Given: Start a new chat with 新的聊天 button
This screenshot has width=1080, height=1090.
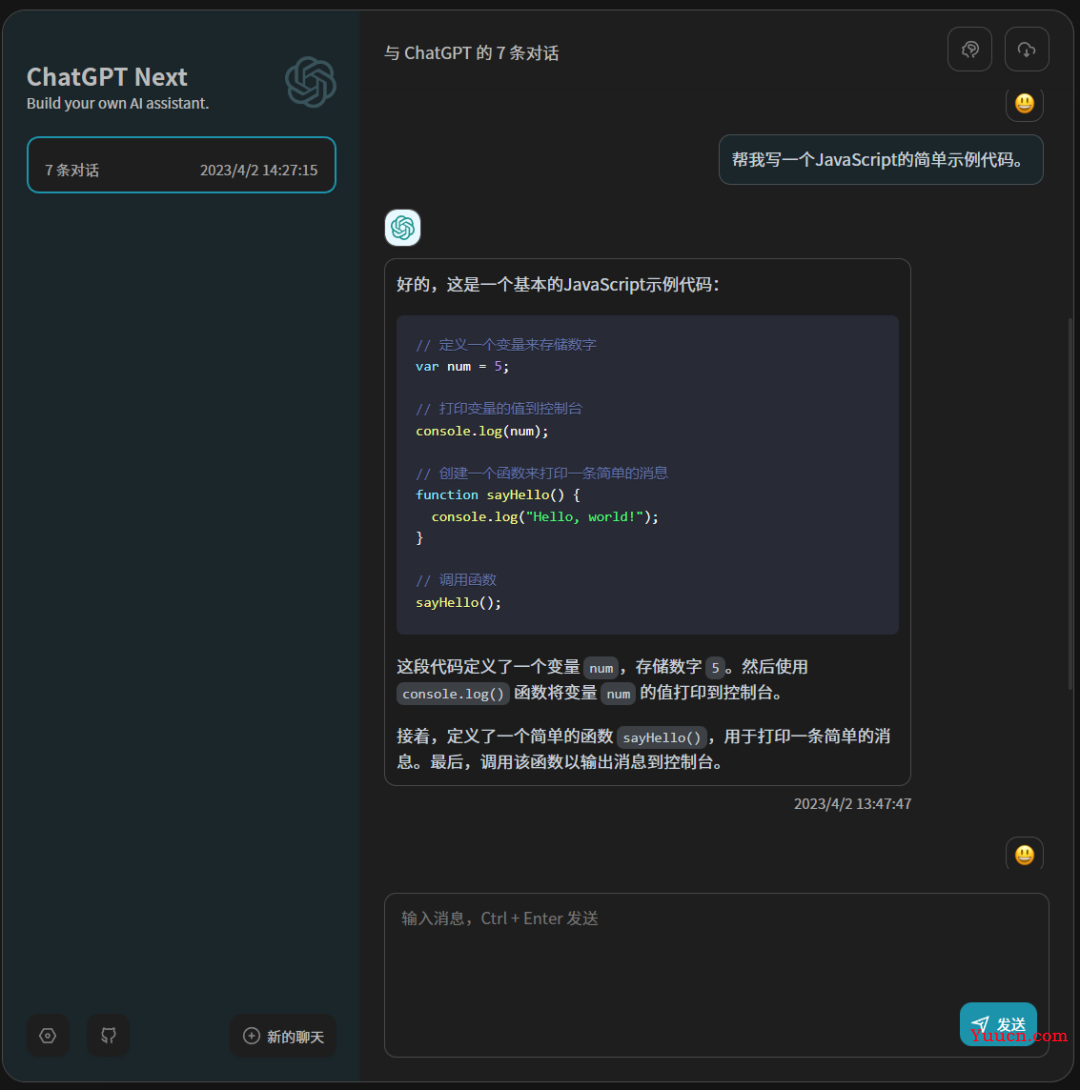Looking at the screenshot, I should [284, 1036].
